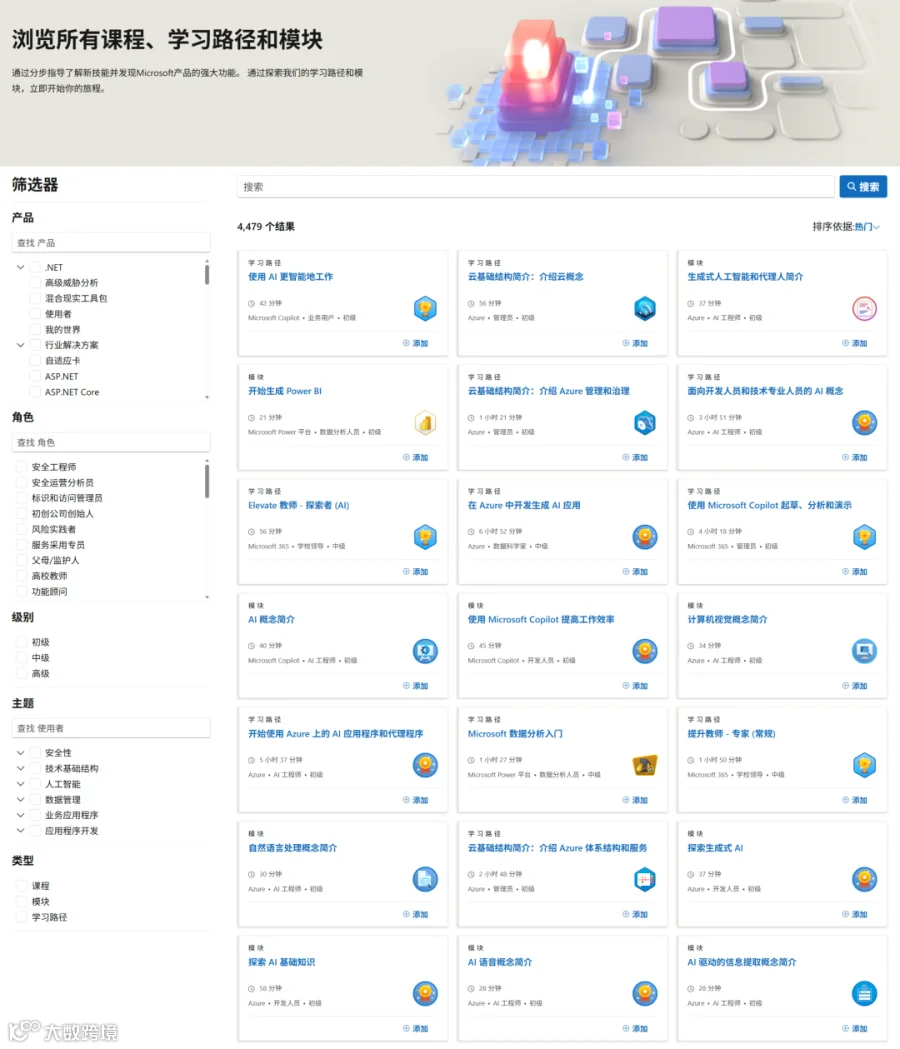Expand the 安全性 subject node
This screenshot has height=1049, width=900.
pos(20,753)
